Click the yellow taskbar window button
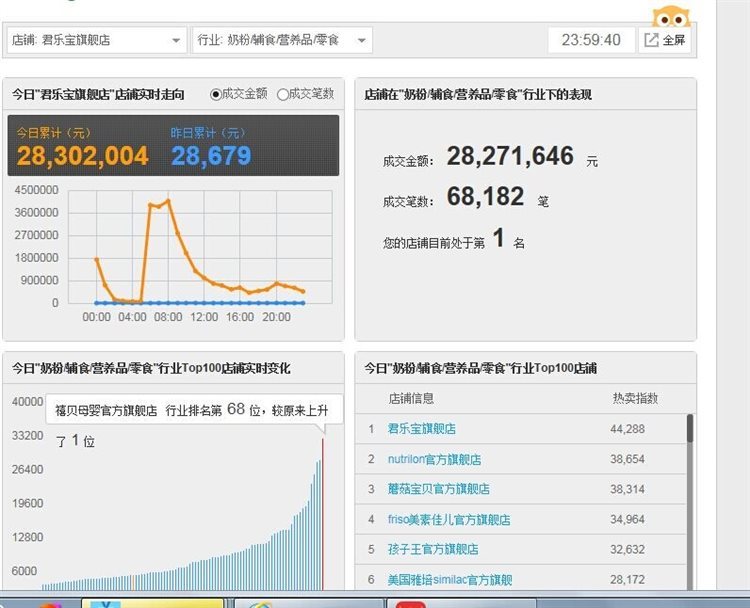The image size is (750, 608). pos(153,603)
